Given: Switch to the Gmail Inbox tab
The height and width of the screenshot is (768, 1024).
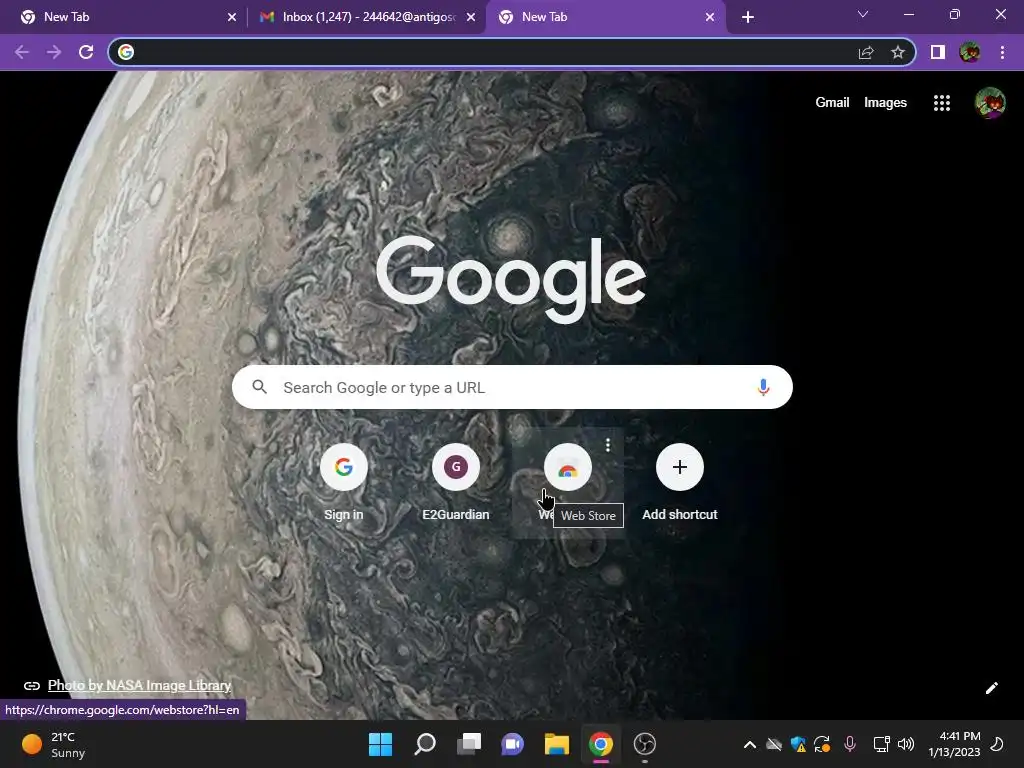Looking at the screenshot, I should (366, 17).
